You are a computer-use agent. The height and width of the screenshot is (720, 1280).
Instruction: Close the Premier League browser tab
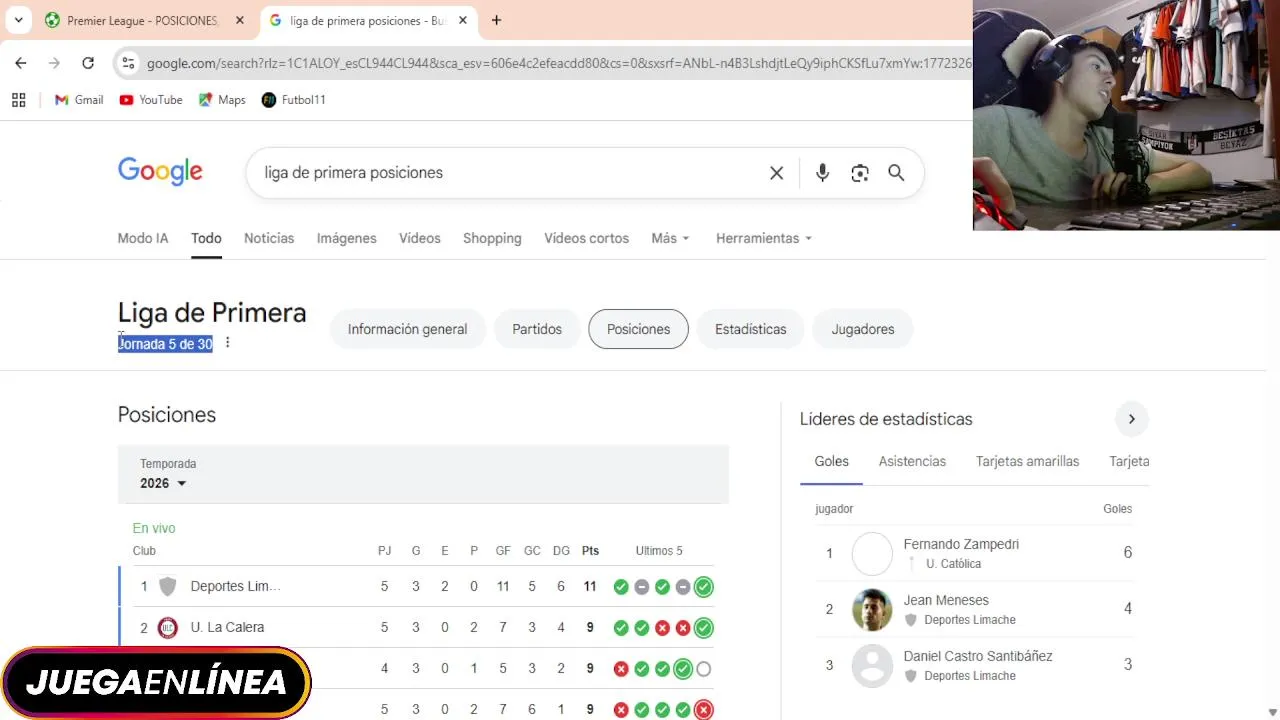[x=239, y=20]
